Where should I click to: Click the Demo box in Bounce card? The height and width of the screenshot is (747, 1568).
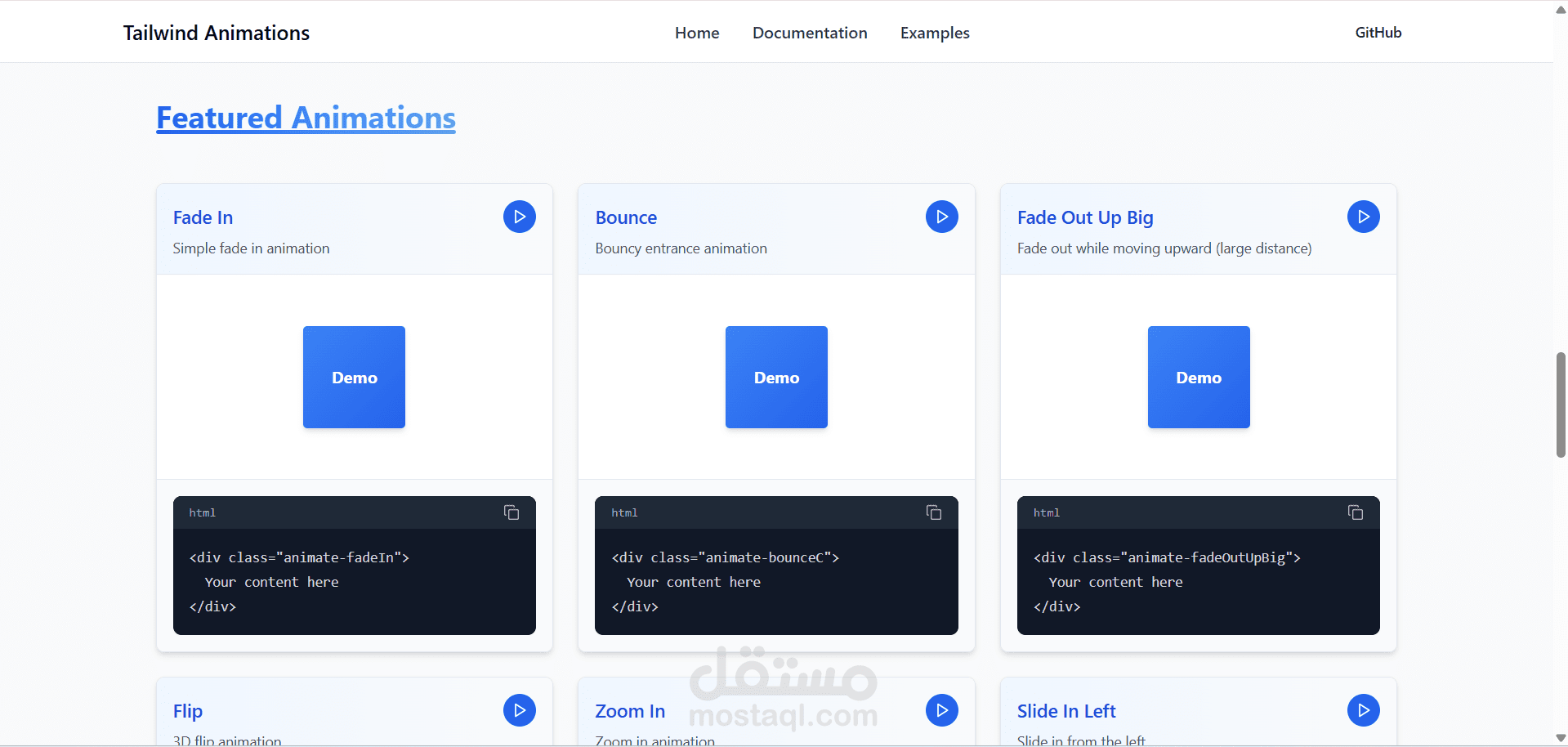click(776, 377)
